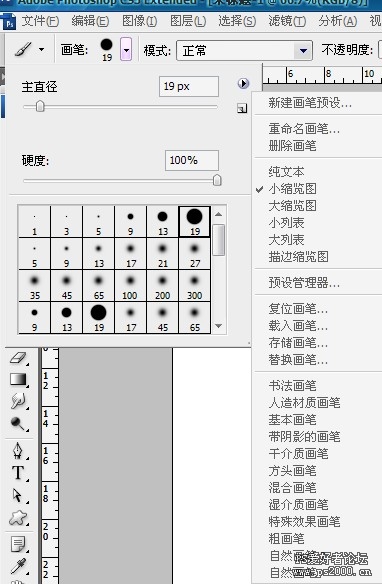Click brush list scrollbar down arrow
The height and width of the screenshot is (584, 382).
pyautogui.click(x=219, y=326)
